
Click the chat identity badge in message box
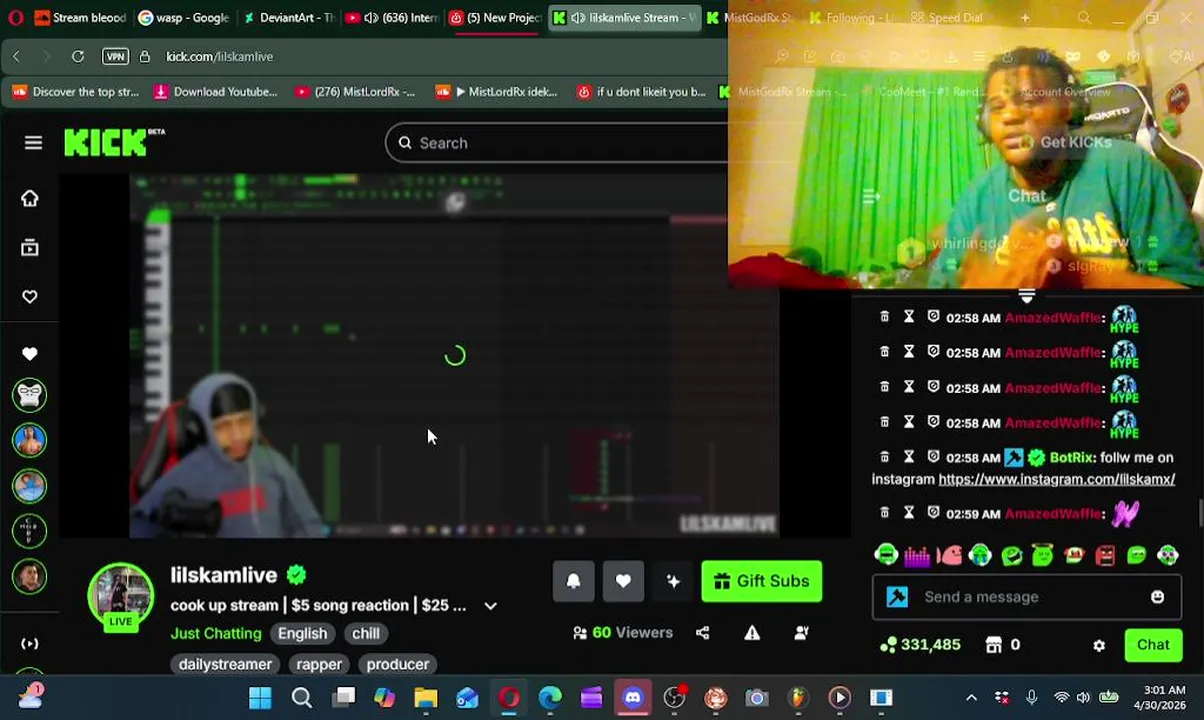point(897,597)
